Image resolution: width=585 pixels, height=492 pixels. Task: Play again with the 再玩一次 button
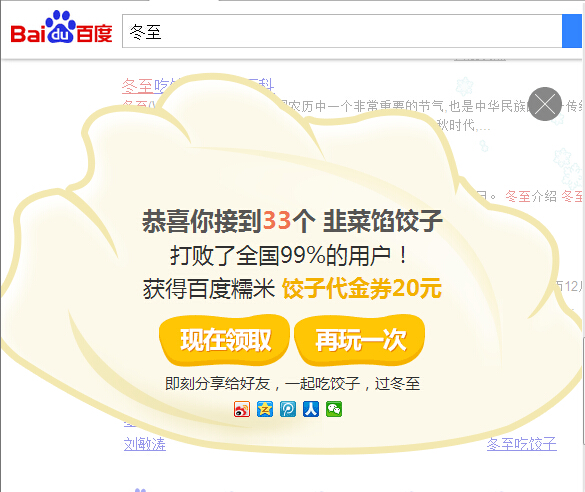click(x=360, y=340)
